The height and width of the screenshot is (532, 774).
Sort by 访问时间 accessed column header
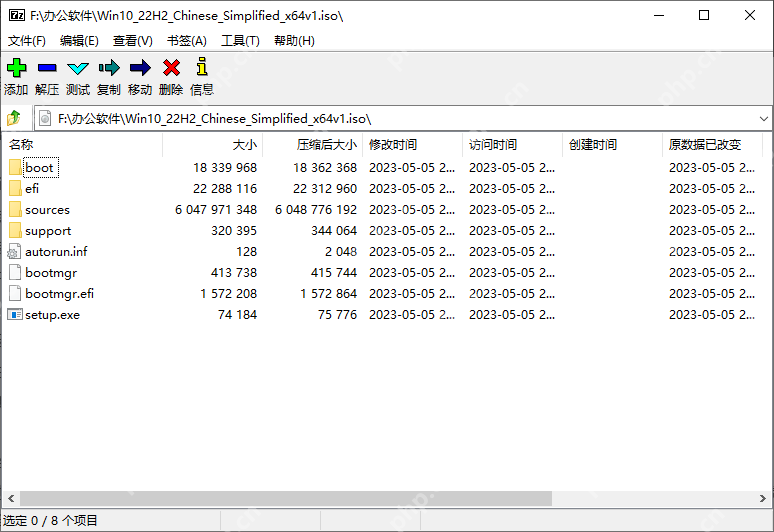[x=512, y=145]
